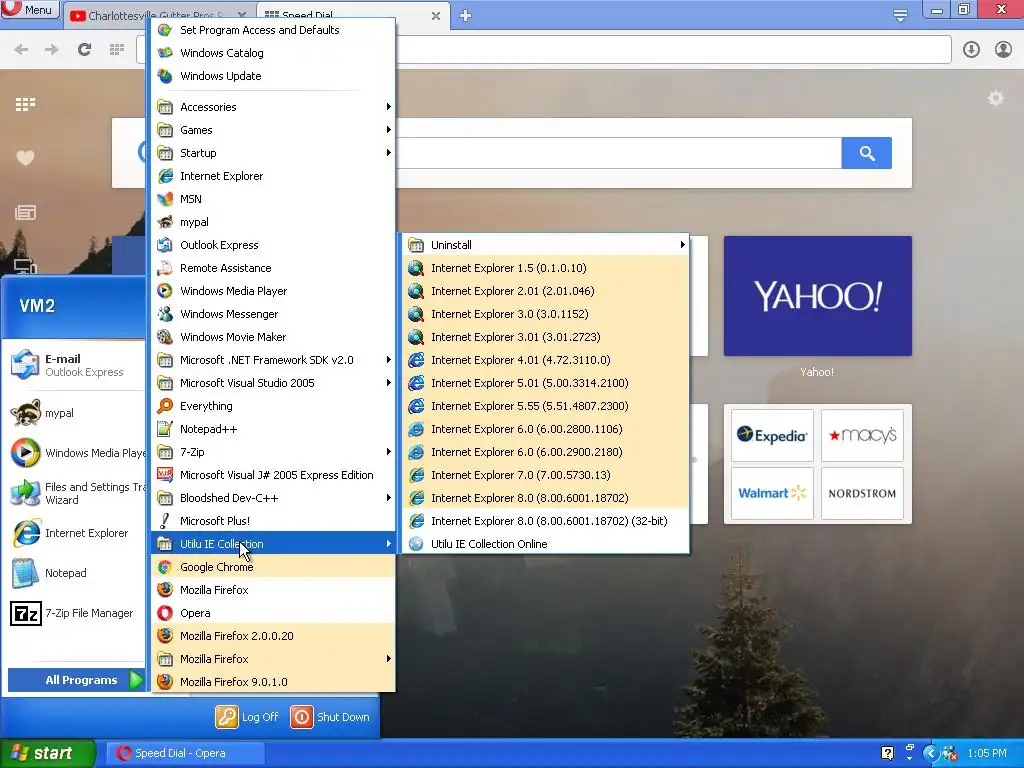Open Outlook Express in programs list
1024x768 pixels.
[273, 245]
